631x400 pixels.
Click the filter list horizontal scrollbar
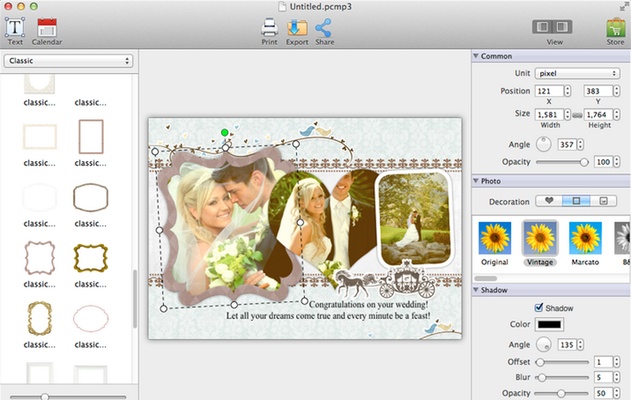(486, 278)
